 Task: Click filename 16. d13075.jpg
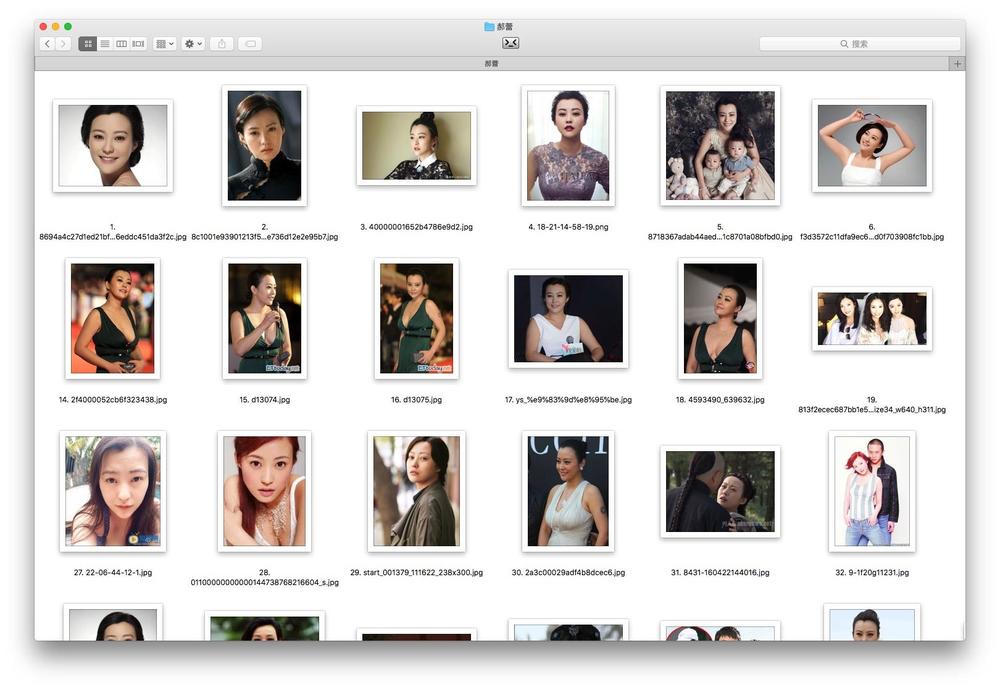416,400
